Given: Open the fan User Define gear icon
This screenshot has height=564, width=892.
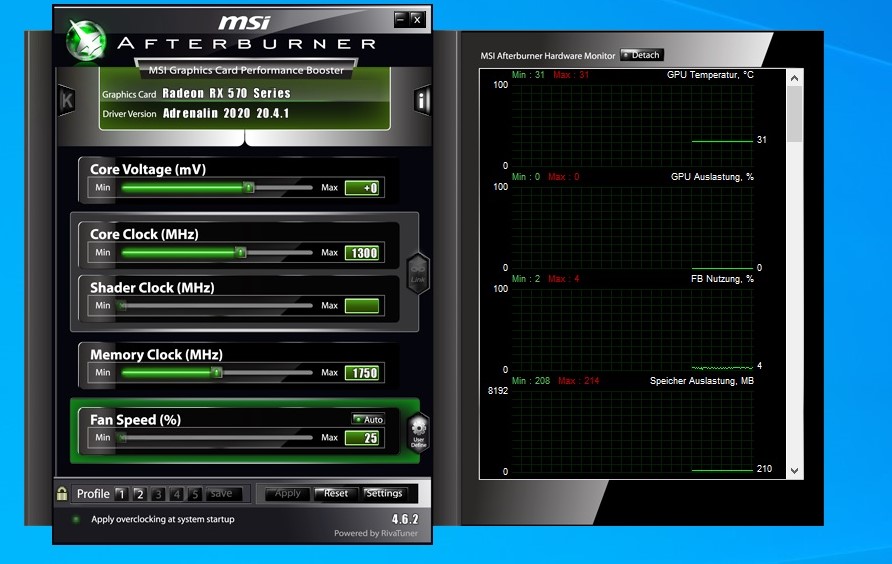Looking at the screenshot, I should click(x=419, y=433).
